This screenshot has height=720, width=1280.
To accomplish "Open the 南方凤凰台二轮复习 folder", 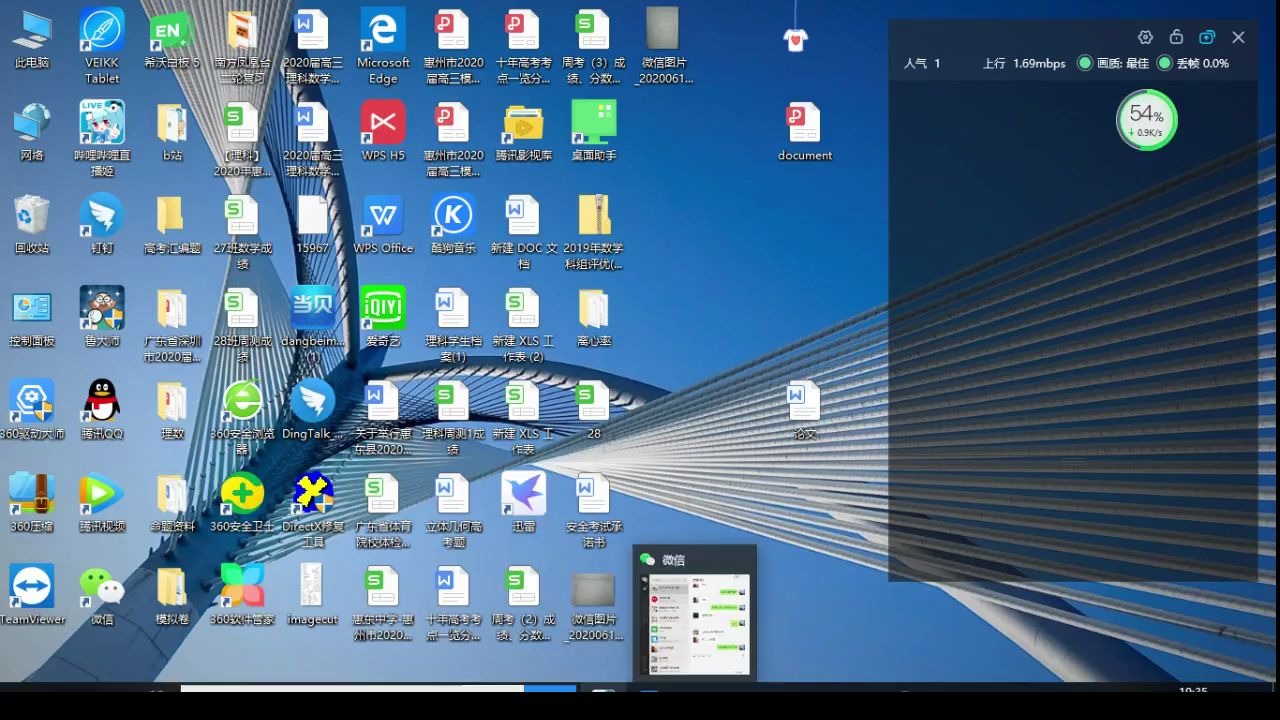I will (x=242, y=46).
